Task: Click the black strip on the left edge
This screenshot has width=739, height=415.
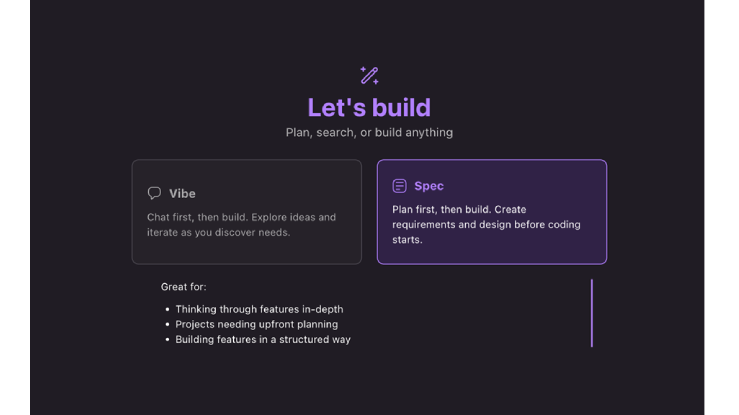Action: point(14,207)
